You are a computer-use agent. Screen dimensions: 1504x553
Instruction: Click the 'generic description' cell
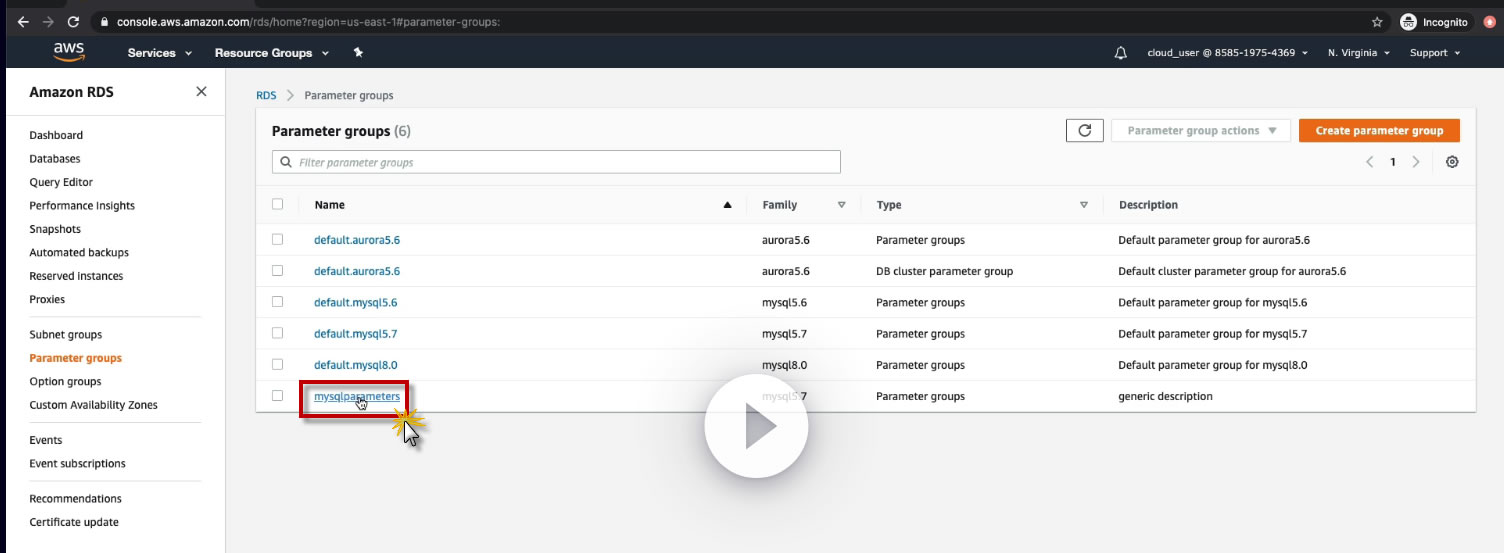click(x=1165, y=396)
